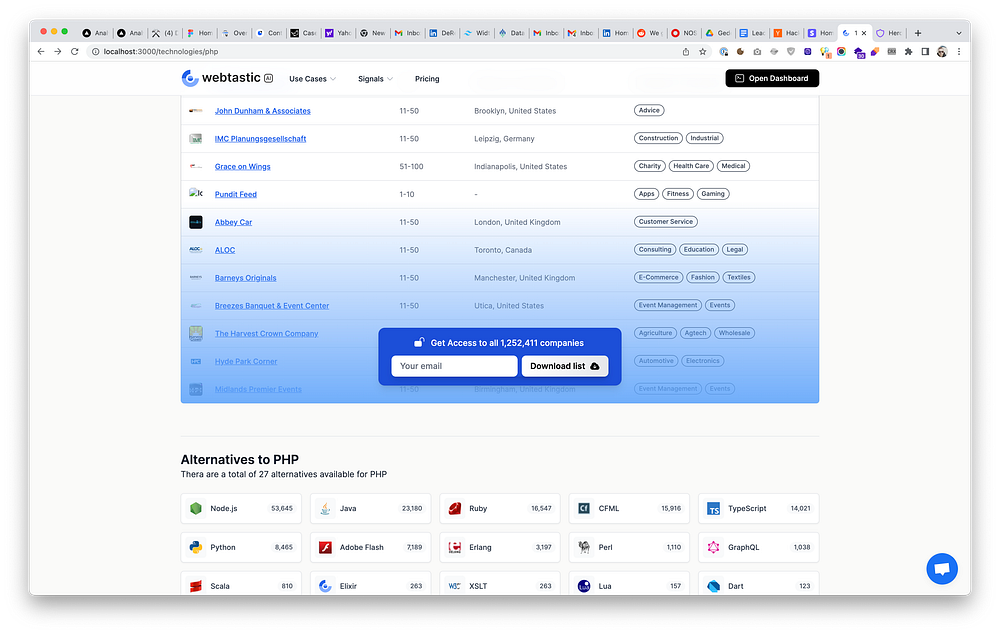Click the Event Management tag for Breezes
Screen dimensions: 1000x634
pyautogui.click(x=668, y=305)
